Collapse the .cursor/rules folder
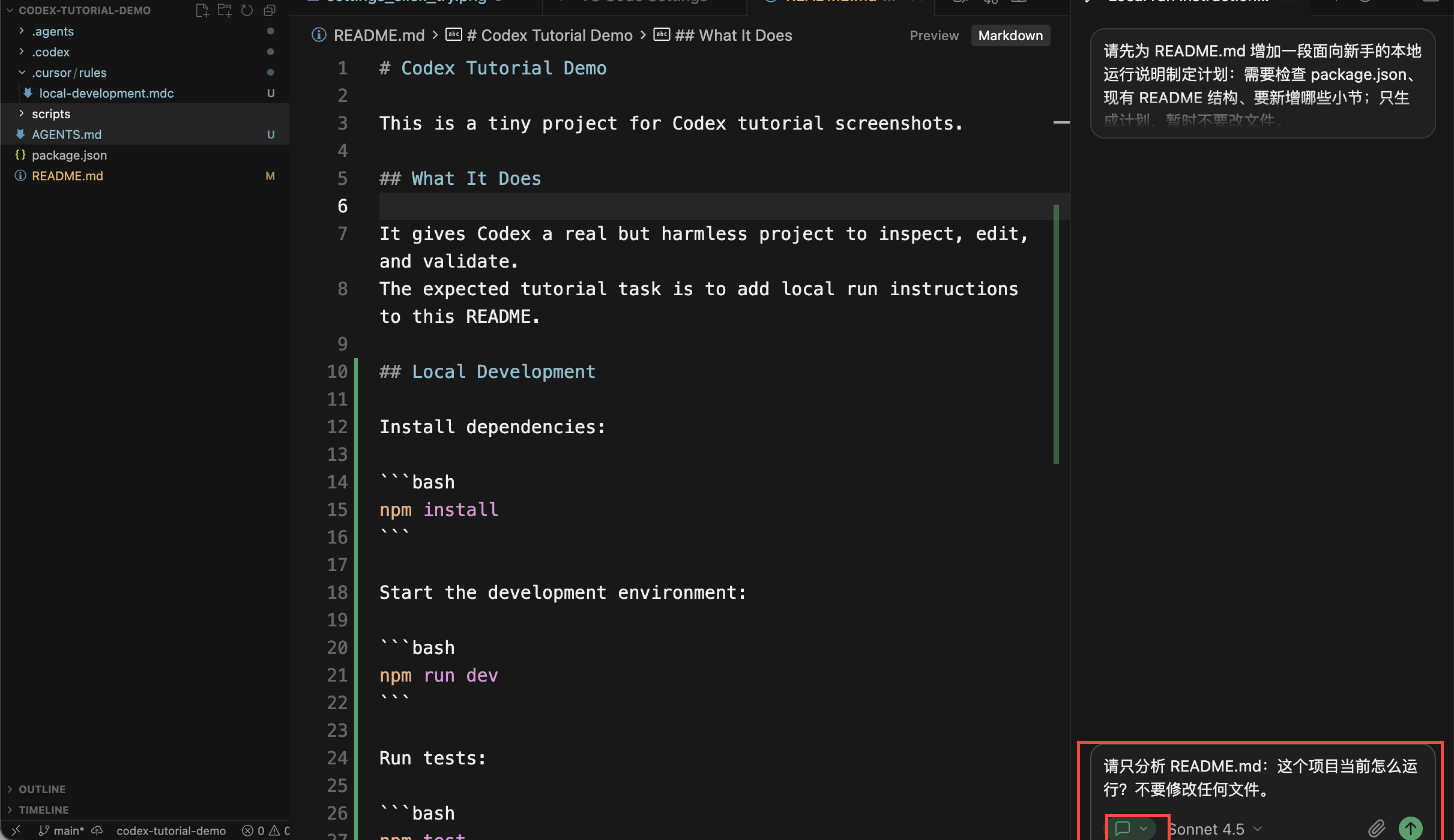 (x=22, y=72)
